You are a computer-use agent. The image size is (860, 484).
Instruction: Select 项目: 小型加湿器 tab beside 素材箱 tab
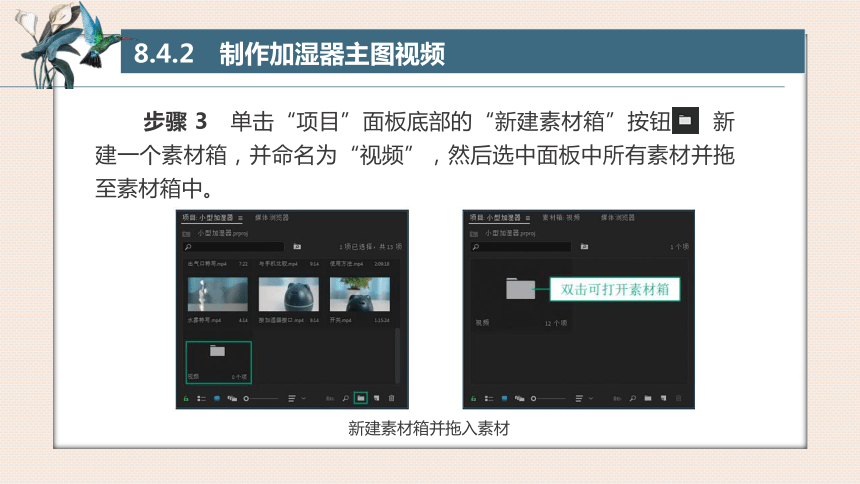[495, 218]
